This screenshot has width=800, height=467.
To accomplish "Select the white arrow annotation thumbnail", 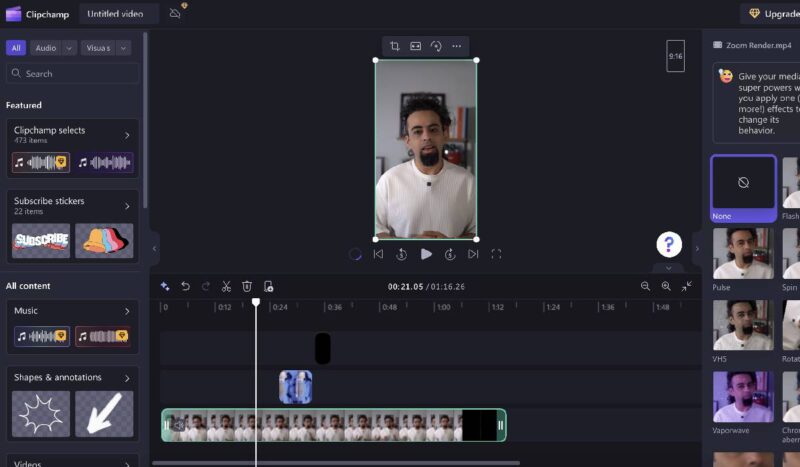I will tap(104, 413).
